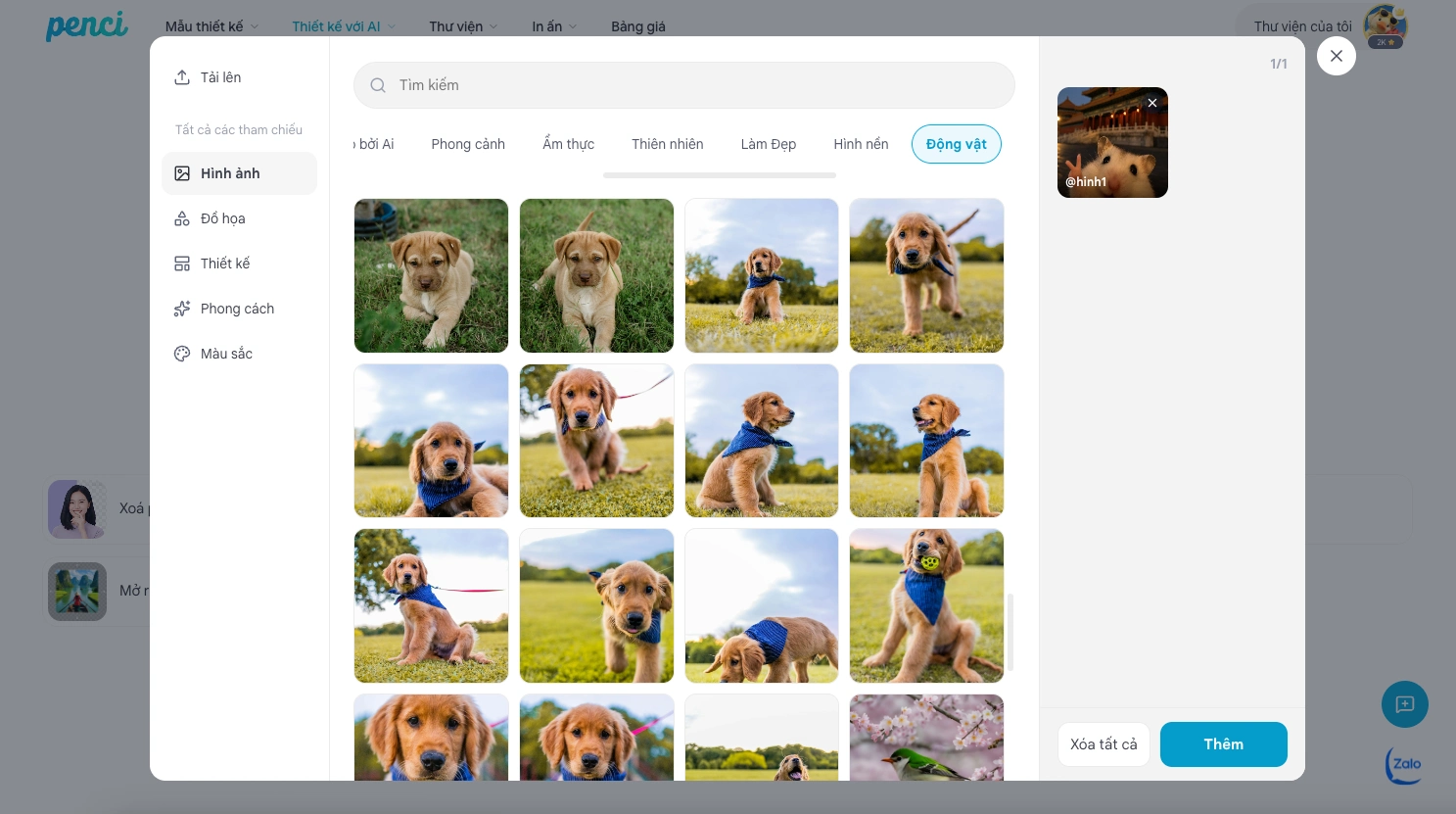Show Thiên nhiên images
Viewport: 1456px width, 814px height.
click(x=668, y=144)
